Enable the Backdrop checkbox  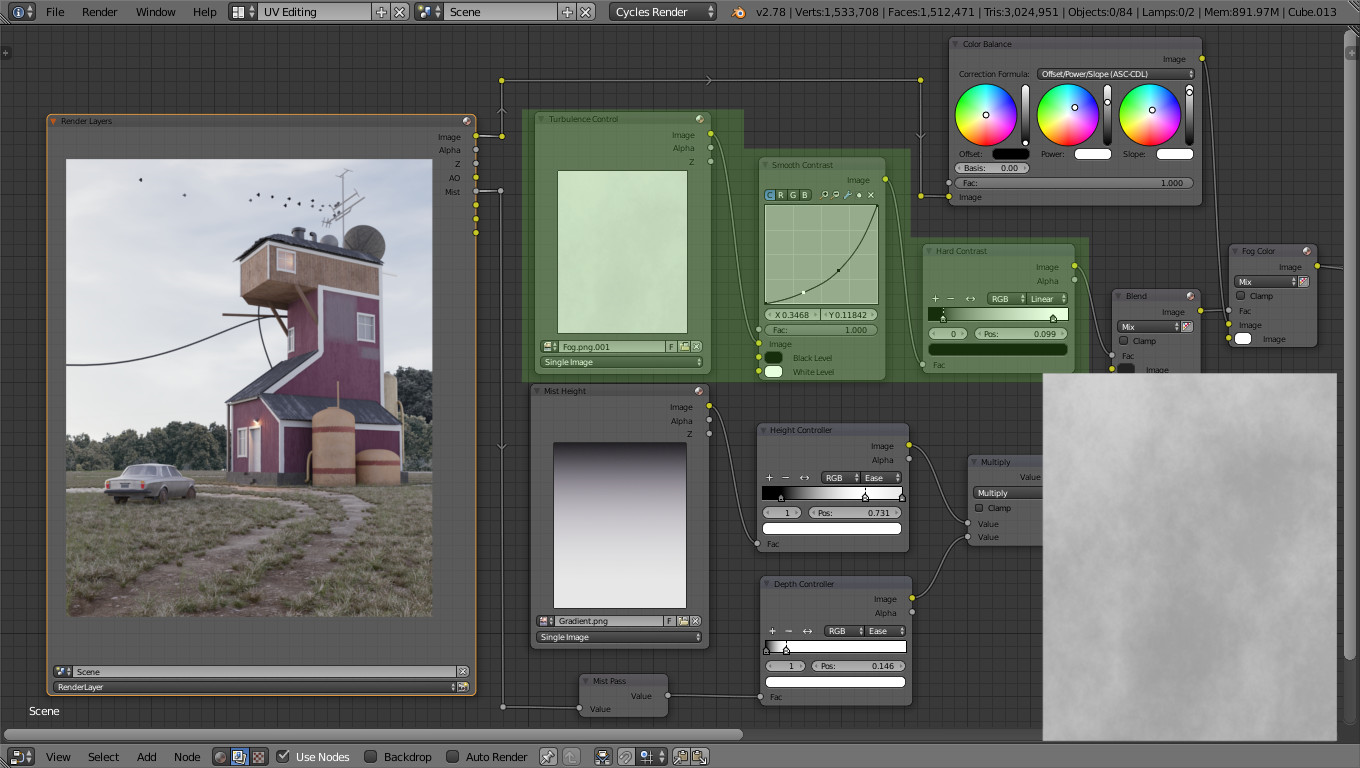[x=371, y=757]
